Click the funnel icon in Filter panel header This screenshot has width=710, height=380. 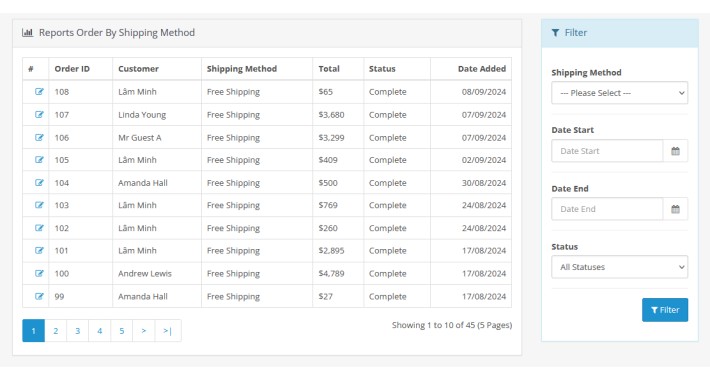click(556, 33)
